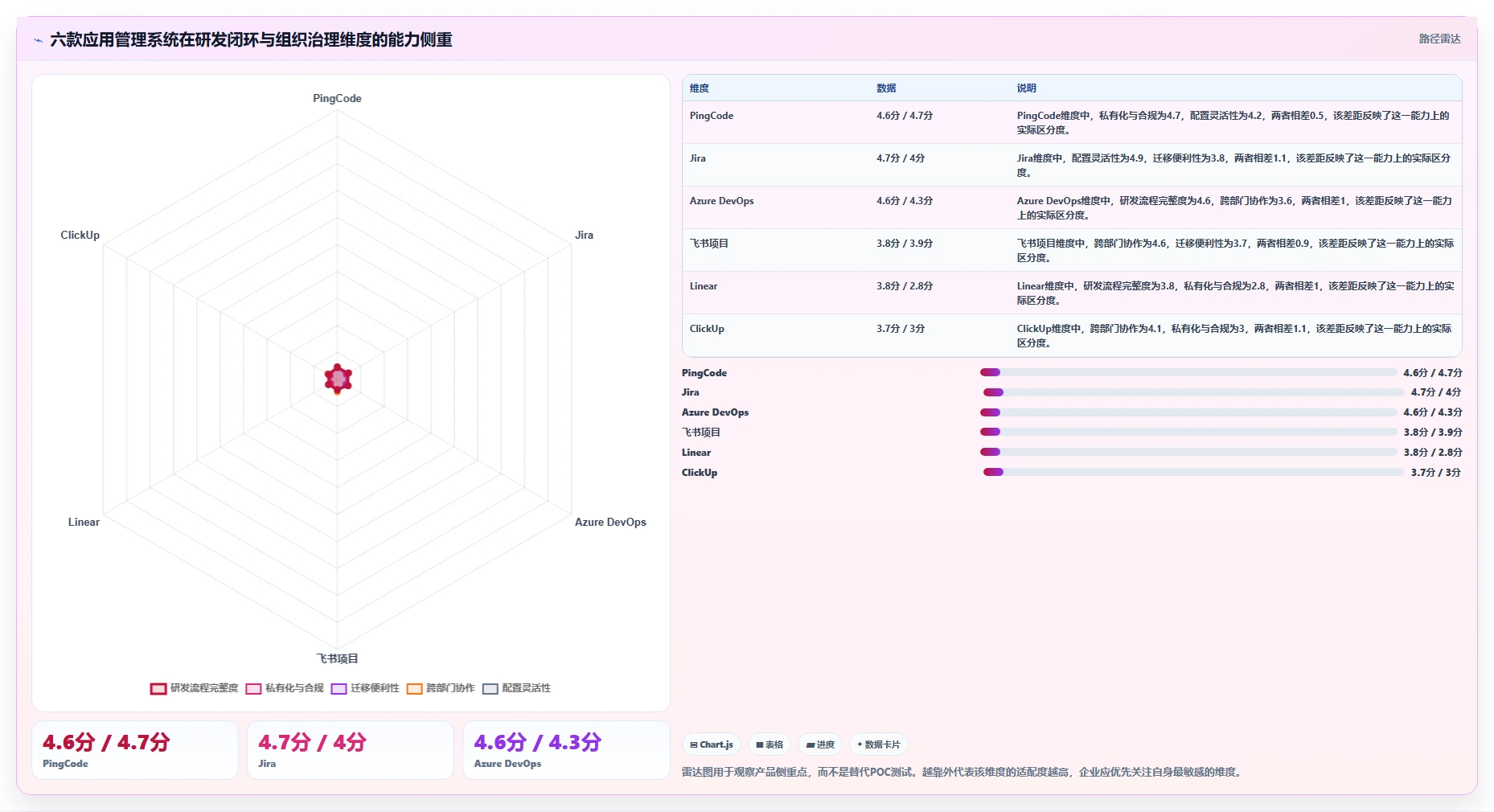The image size is (1494, 812).
Task: Click the 飞书项目 progress bar
Action: (x=1188, y=433)
